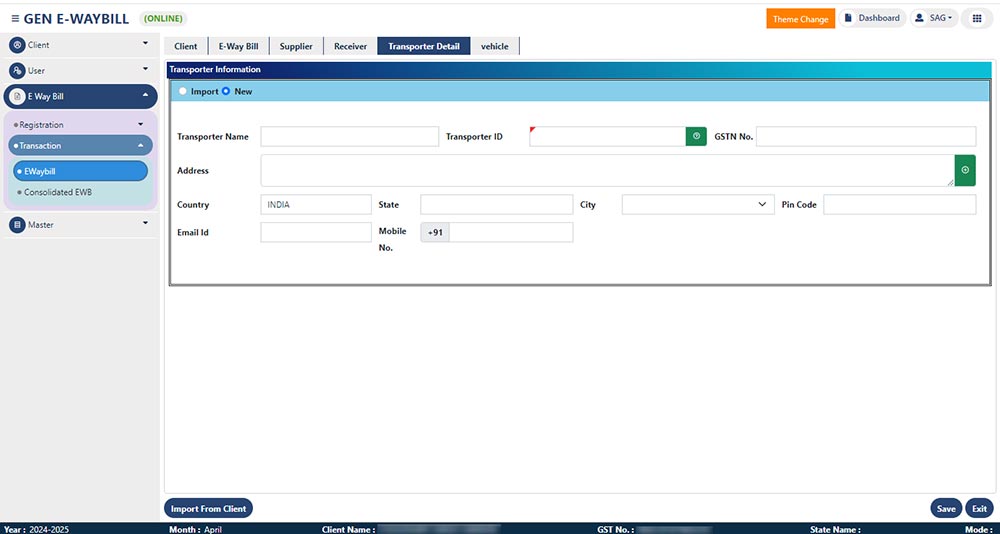Click the E Way Bill document icon in sidebar
The height and width of the screenshot is (534, 1000).
17,96
